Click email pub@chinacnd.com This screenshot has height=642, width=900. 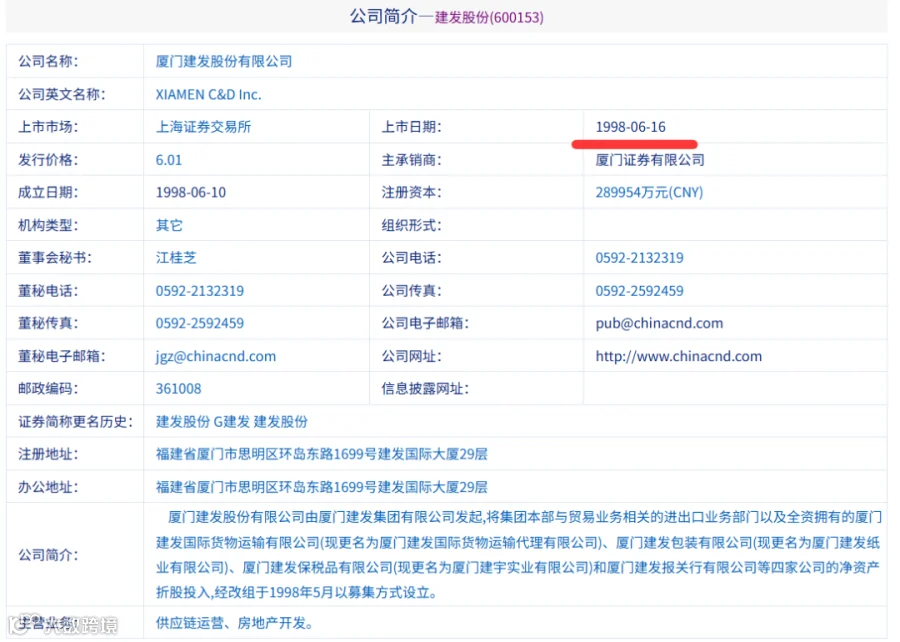coord(659,323)
